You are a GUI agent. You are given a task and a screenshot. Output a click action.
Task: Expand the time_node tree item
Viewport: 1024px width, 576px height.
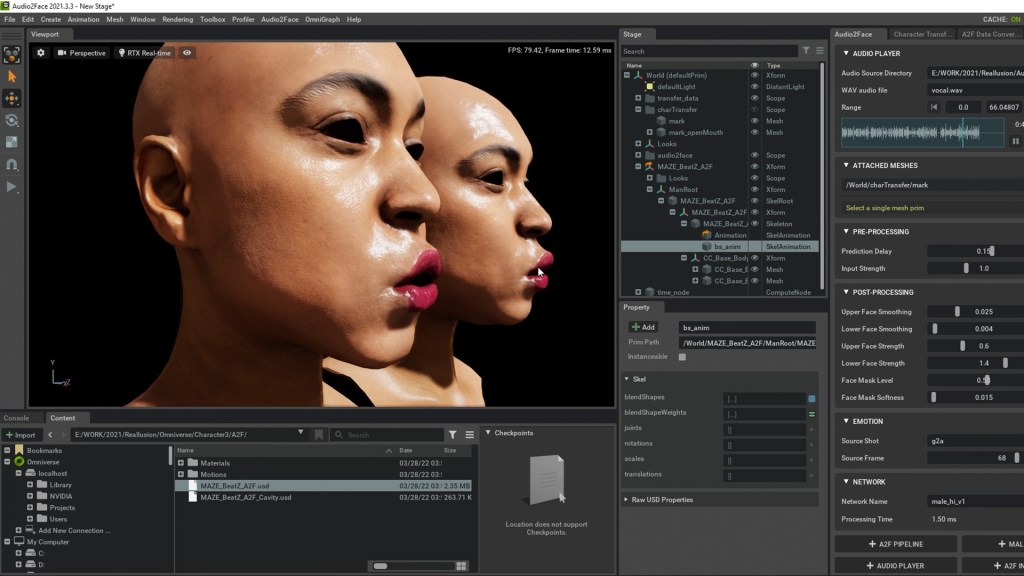(x=638, y=293)
